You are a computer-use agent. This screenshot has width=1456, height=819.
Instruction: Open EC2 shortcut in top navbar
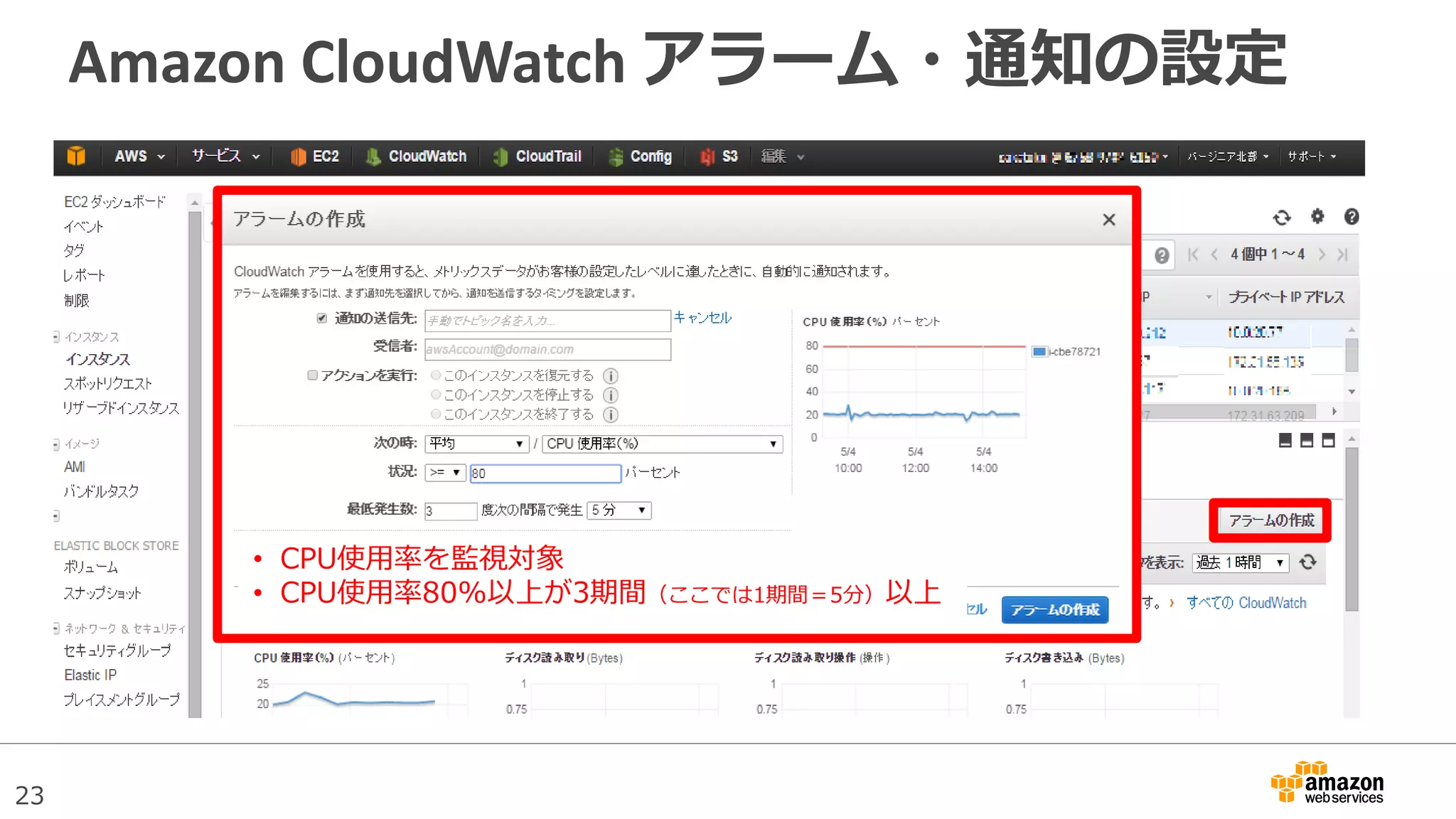pyautogui.click(x=315, y=156)
